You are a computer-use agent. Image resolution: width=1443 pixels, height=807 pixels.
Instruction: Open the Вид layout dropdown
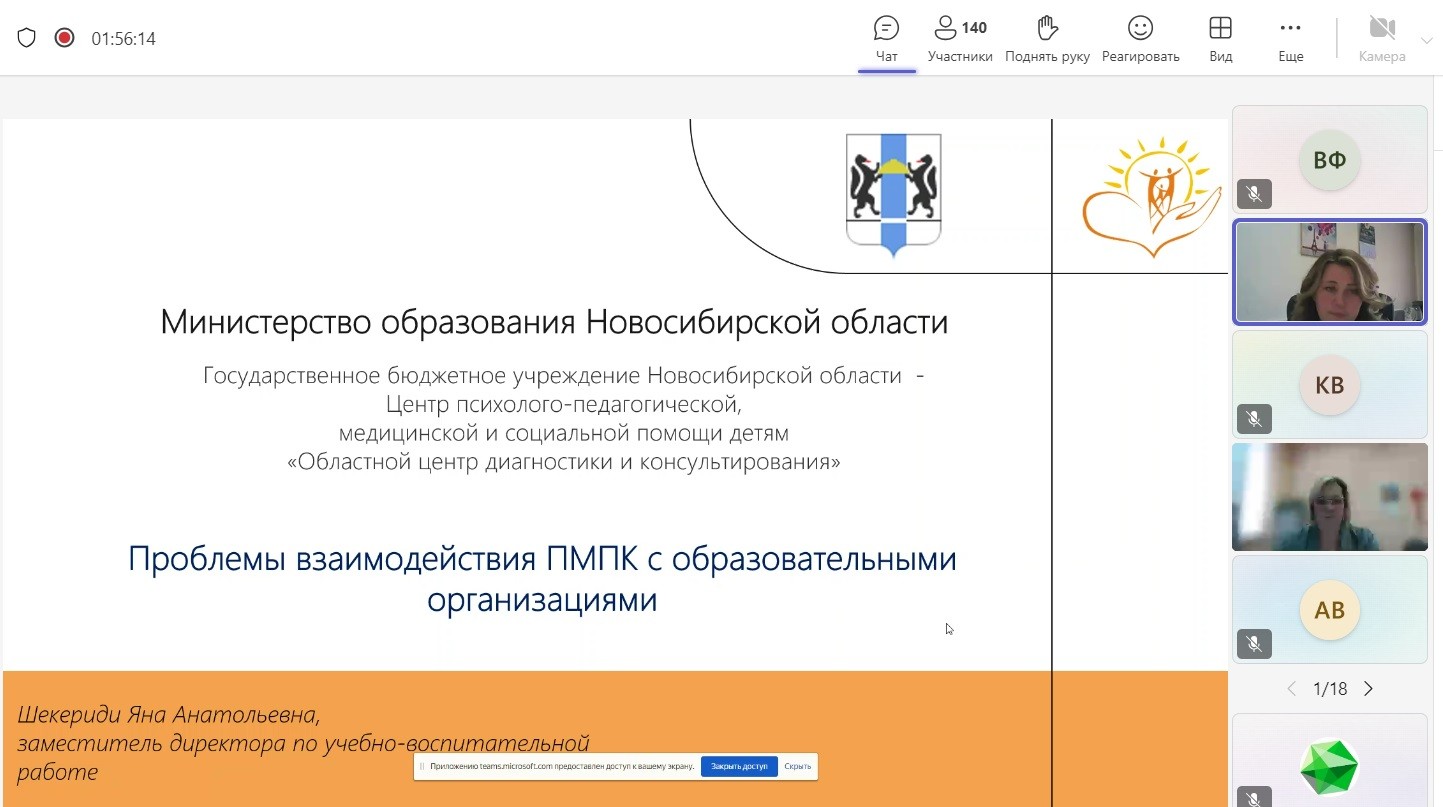click(1220, 39)
